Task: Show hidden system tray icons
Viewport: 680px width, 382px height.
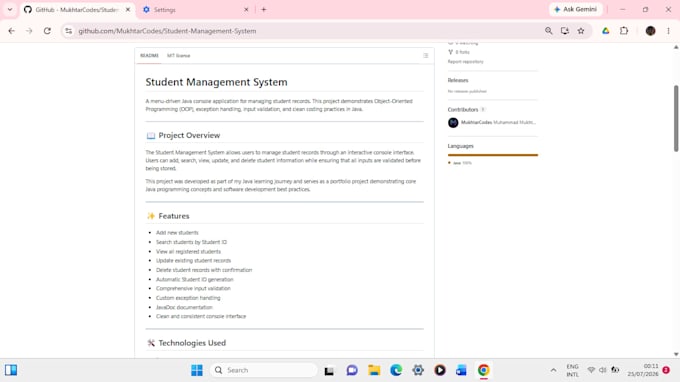Action: pyautogui.click(x=553, y=370)
